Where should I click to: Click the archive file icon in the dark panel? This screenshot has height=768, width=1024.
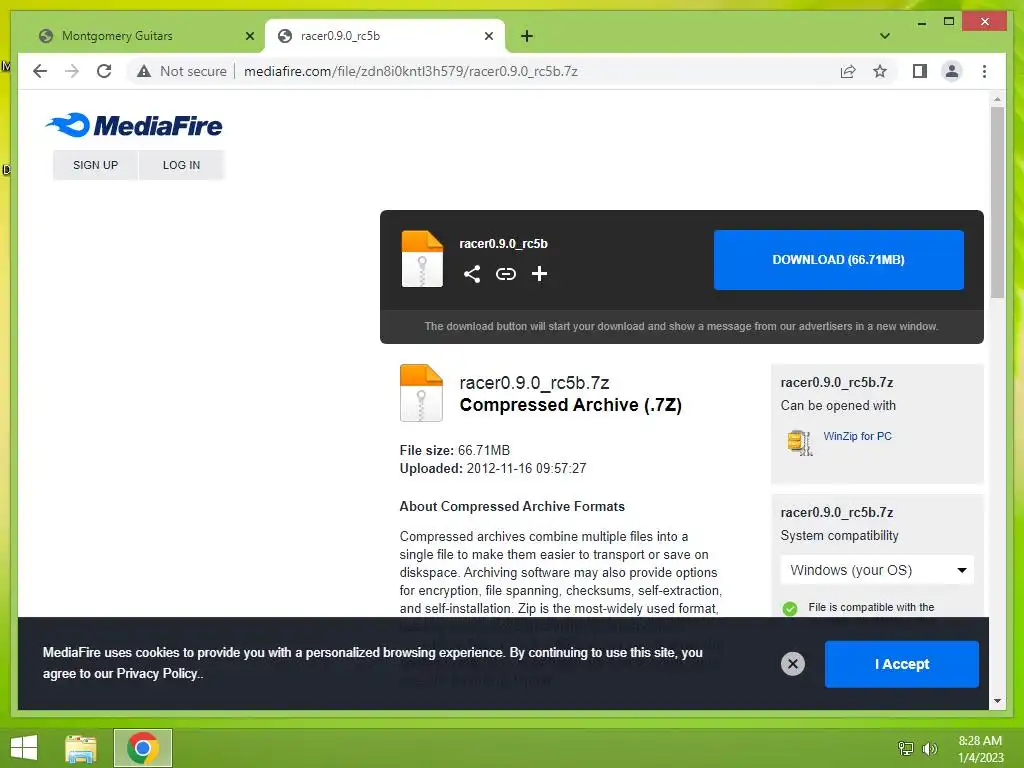tap(422, 259)
